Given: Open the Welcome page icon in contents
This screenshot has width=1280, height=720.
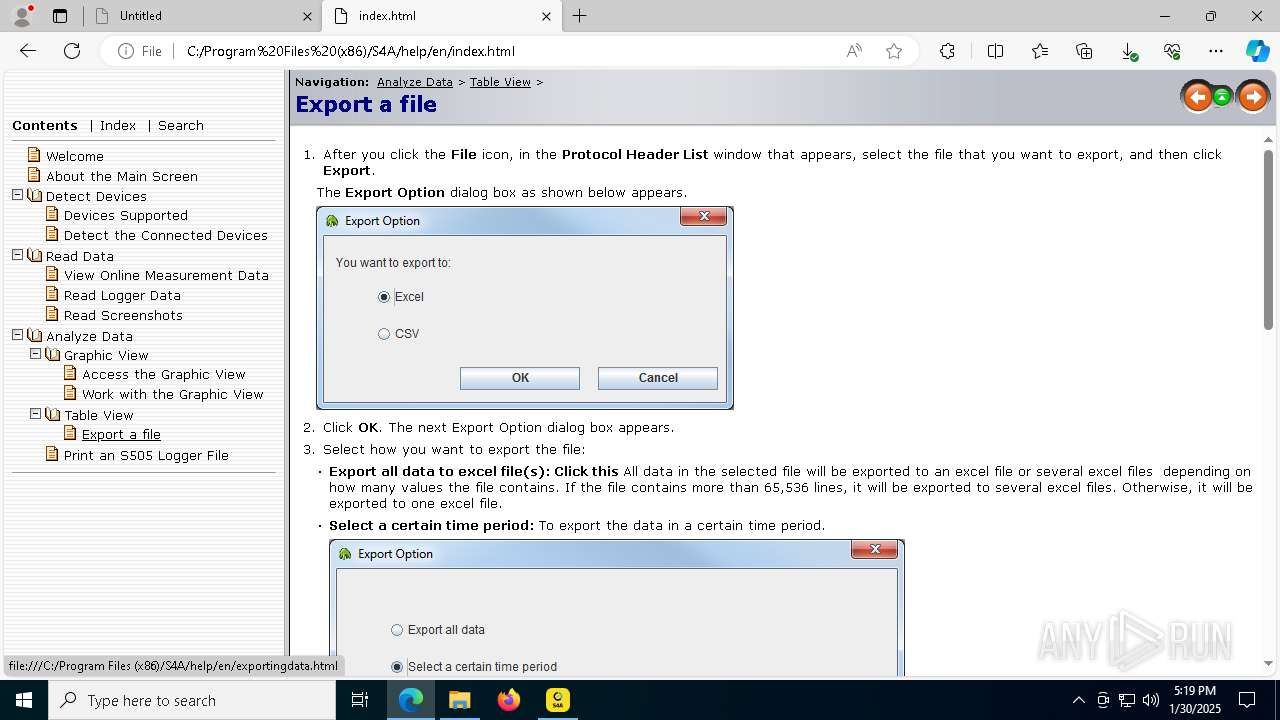Looking at the screenshot, I should coord(34,155).
